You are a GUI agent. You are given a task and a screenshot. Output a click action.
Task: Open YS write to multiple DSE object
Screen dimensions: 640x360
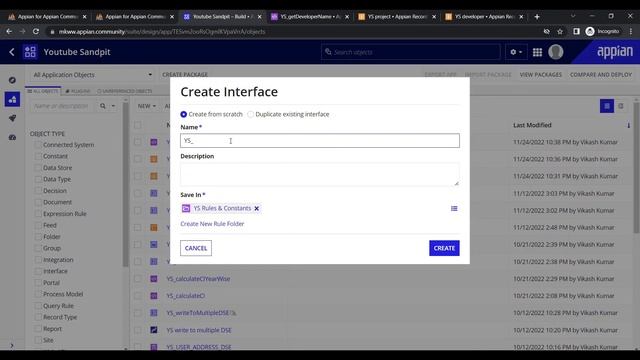[x=199, y=330]
